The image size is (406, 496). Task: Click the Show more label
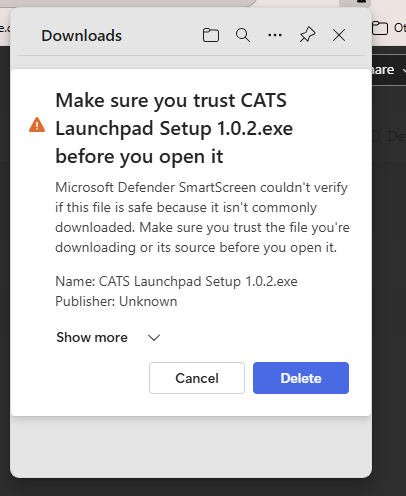pyautogui.click(x=92, y=337)
